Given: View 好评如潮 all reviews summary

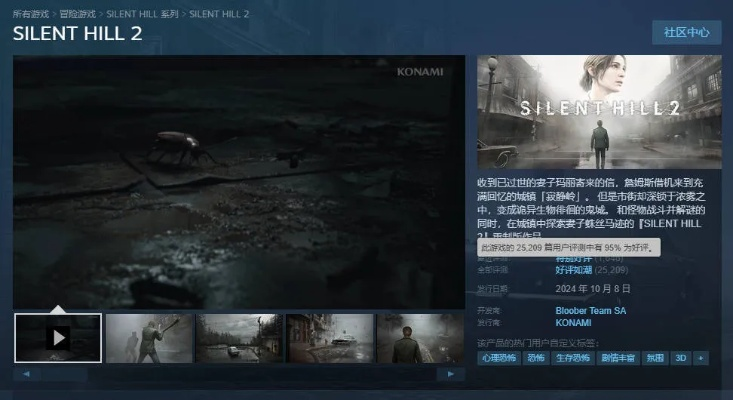Looking at the screenshot, I should [575, 269].
